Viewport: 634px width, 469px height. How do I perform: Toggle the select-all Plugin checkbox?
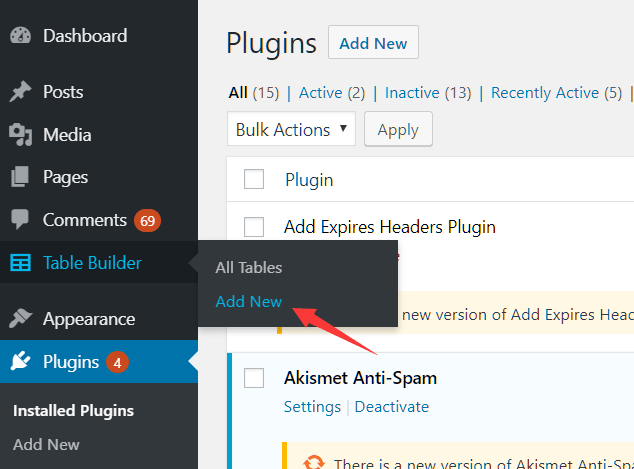pyautogui.click(x=254, y=180)
